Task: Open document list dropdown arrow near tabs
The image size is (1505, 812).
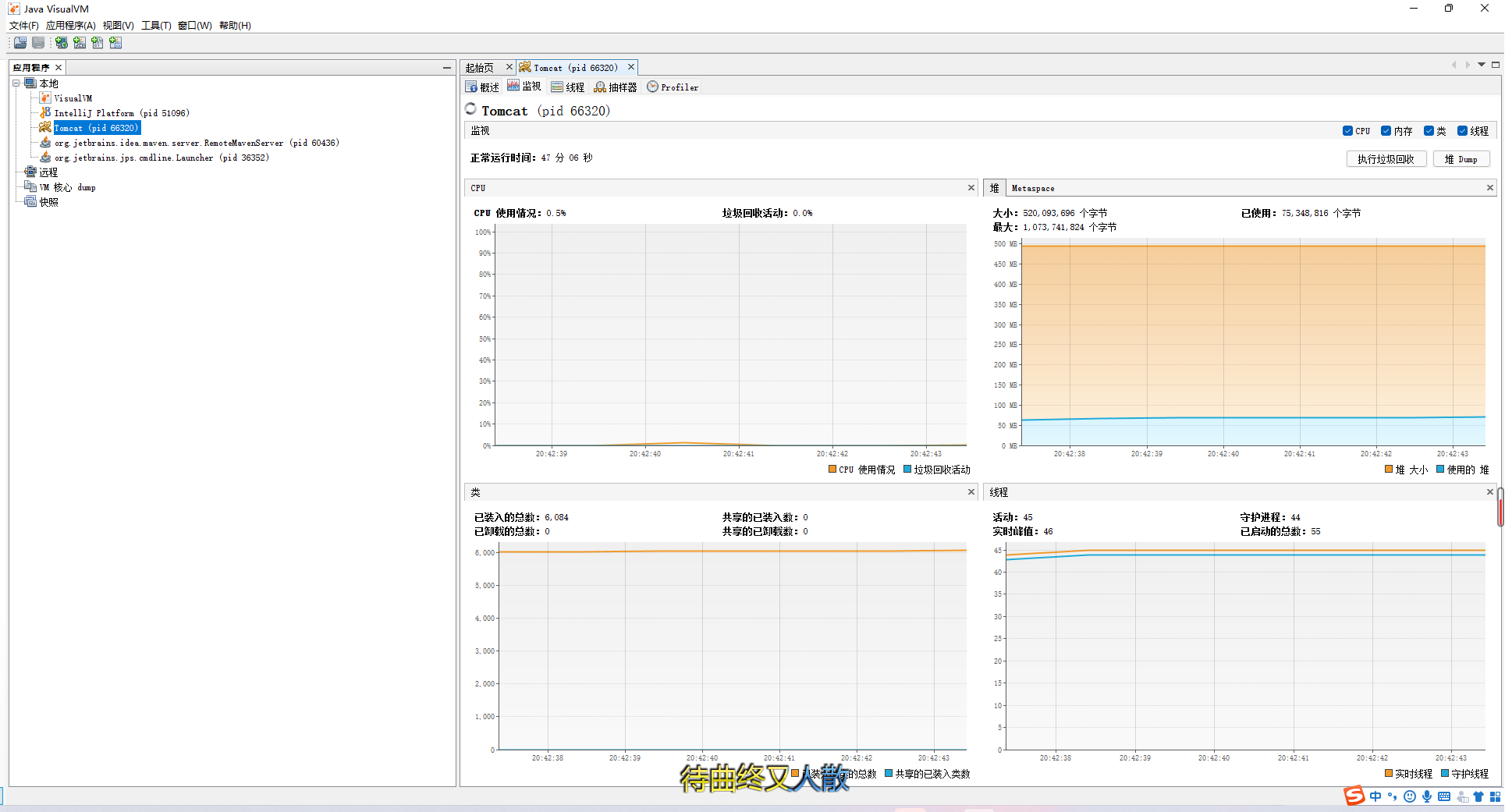Action: coord(1482,65)
